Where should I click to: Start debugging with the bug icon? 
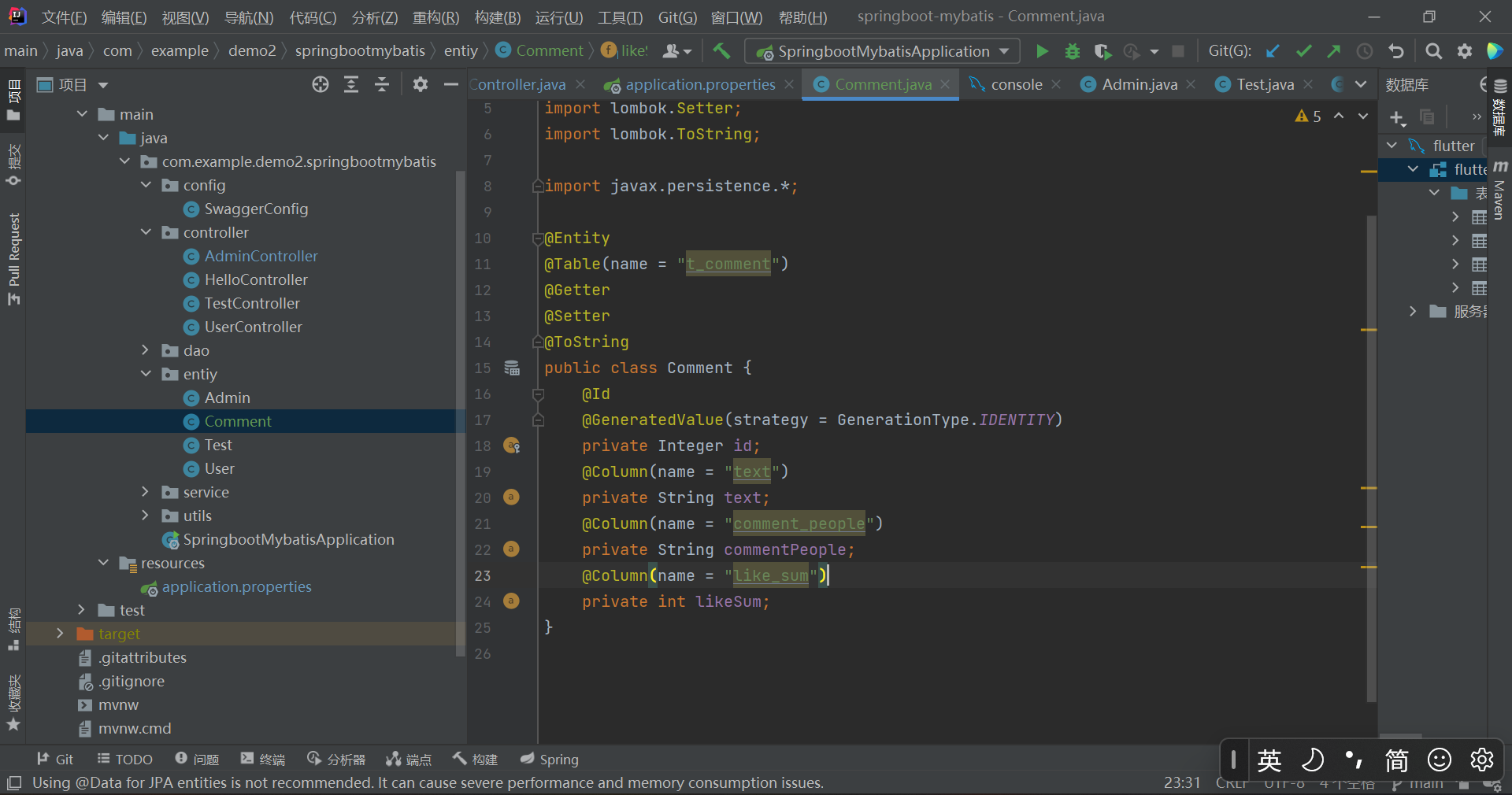1072,51
